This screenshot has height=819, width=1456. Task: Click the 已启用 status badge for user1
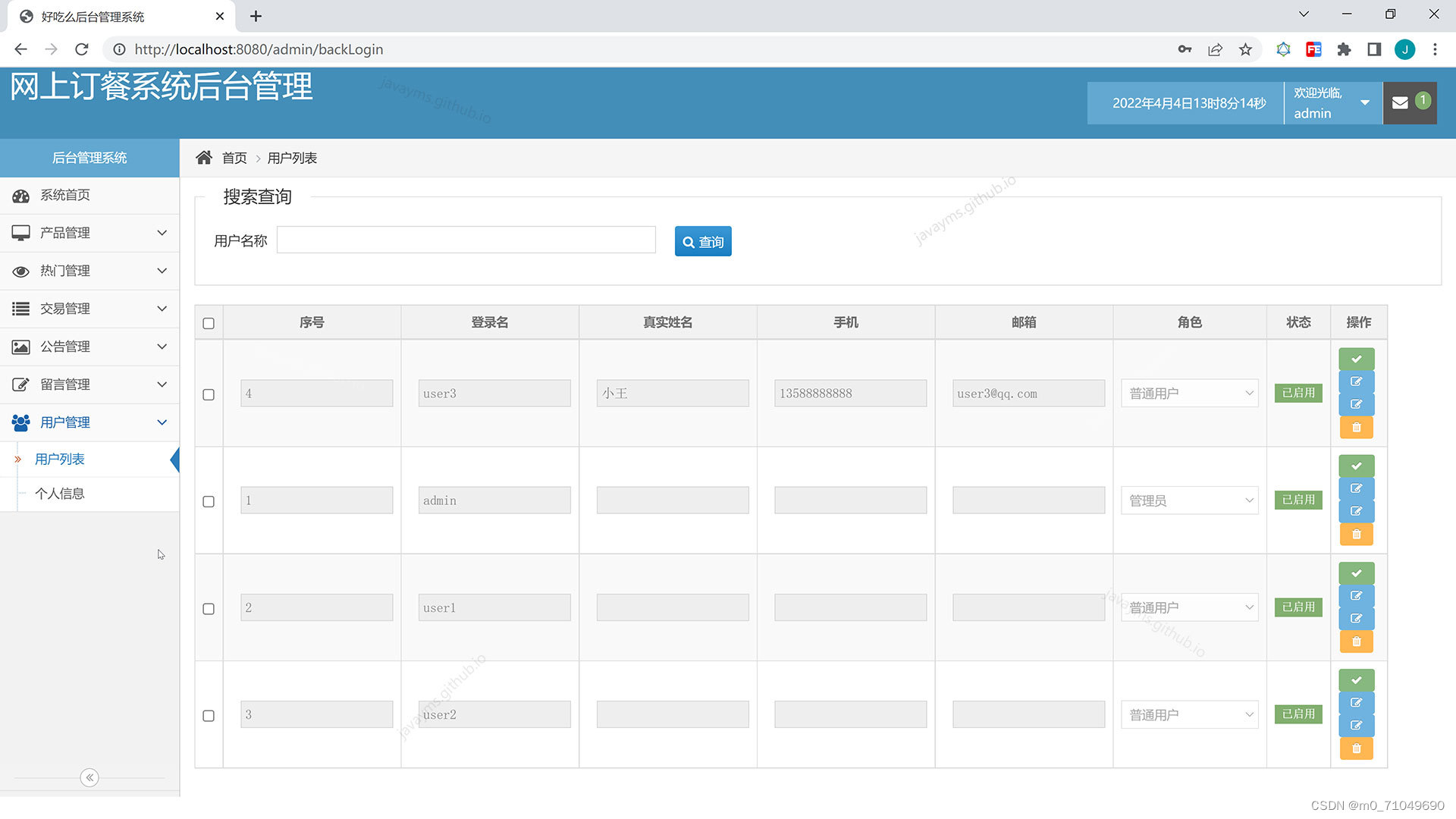click(1298, 607)
